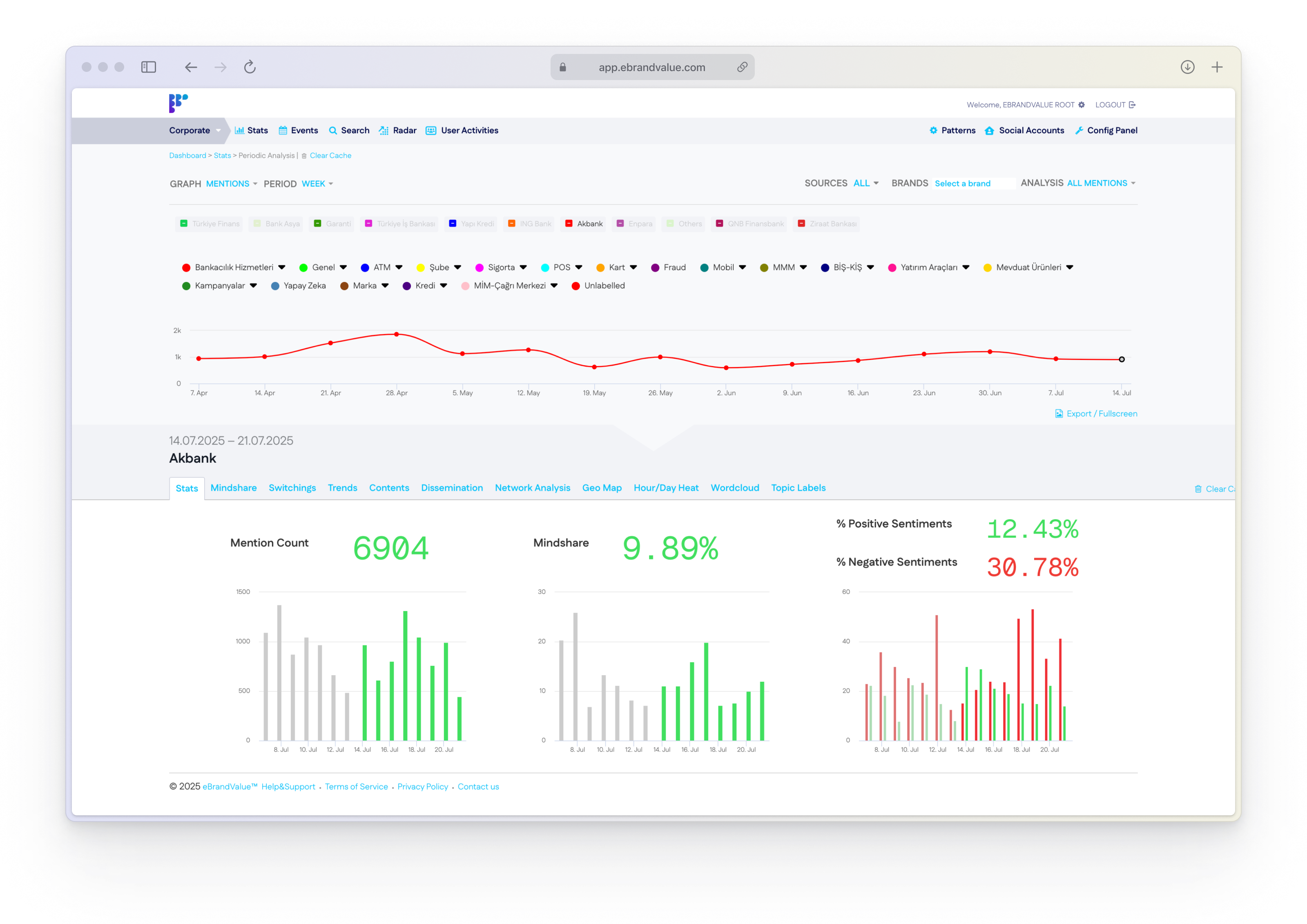Click the Clear Cache trash icon
The width and height of the screenshot is (1307, 924).
coord(304,155)
